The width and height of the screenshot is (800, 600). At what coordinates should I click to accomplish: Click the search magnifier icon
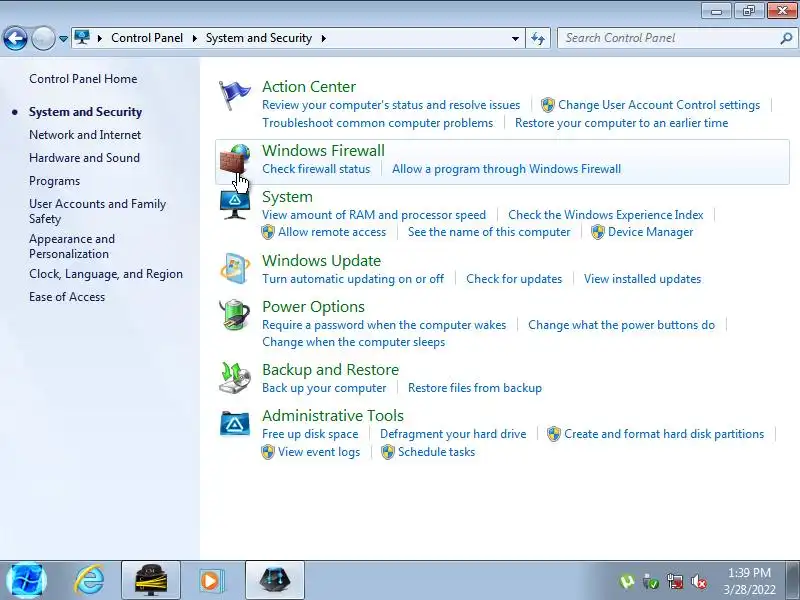tap(786, 38)
